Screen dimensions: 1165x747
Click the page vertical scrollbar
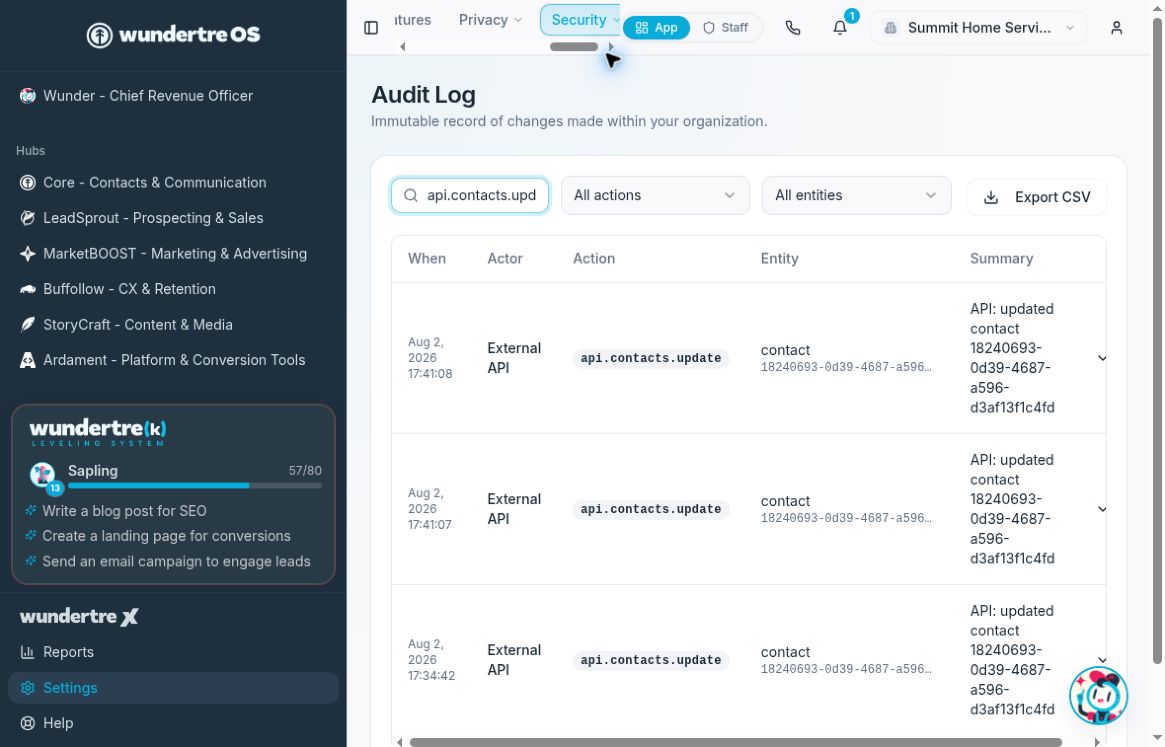(1157, 341)
